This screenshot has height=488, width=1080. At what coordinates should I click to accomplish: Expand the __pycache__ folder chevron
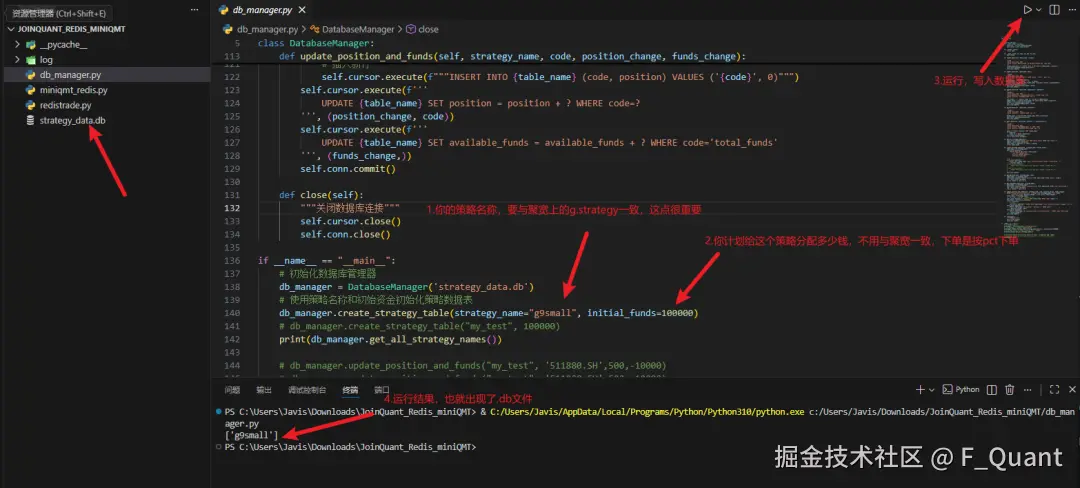[x=18, y=45]
